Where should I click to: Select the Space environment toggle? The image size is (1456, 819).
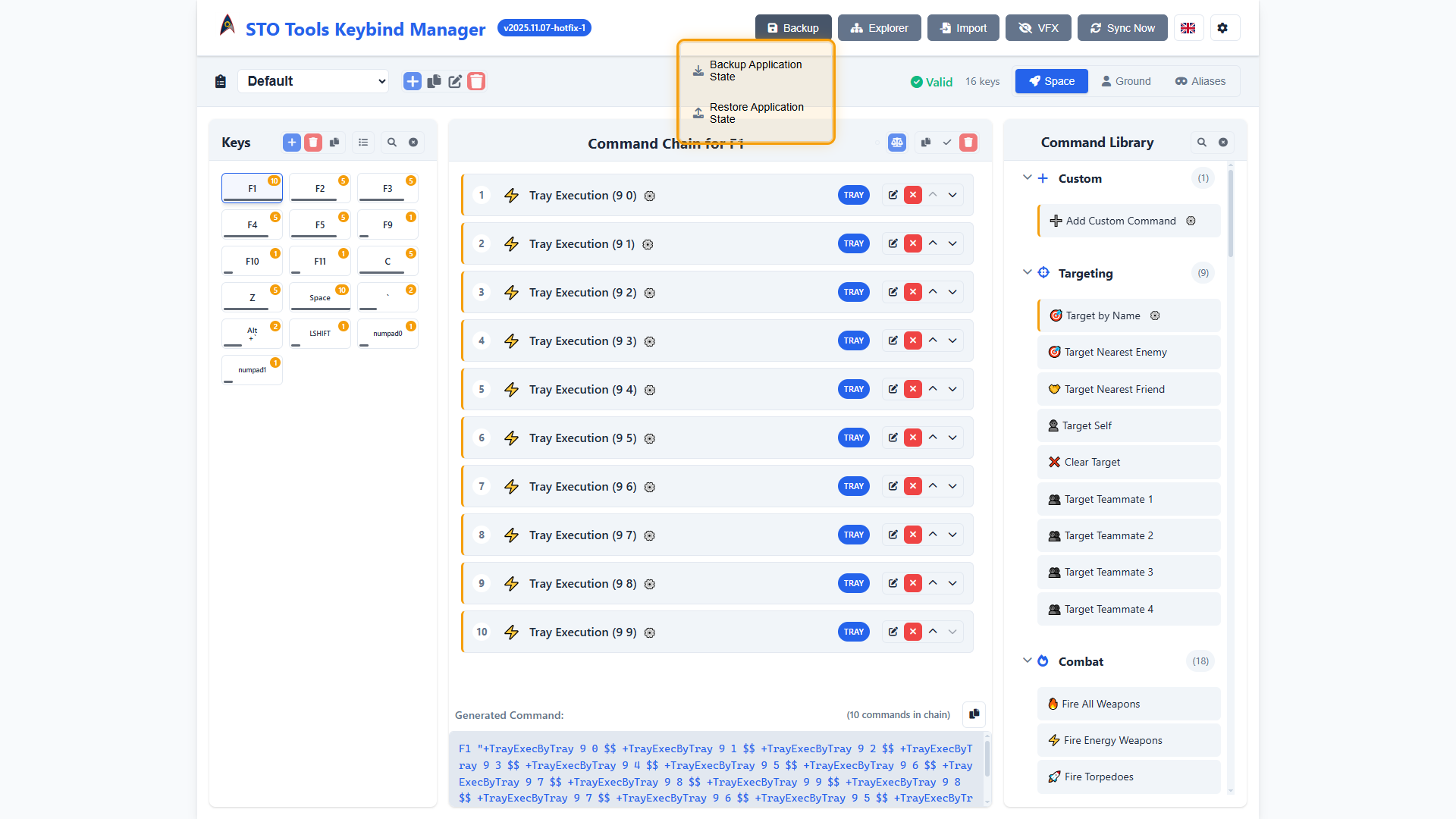pyautogui.click(x=1051, y=81)
